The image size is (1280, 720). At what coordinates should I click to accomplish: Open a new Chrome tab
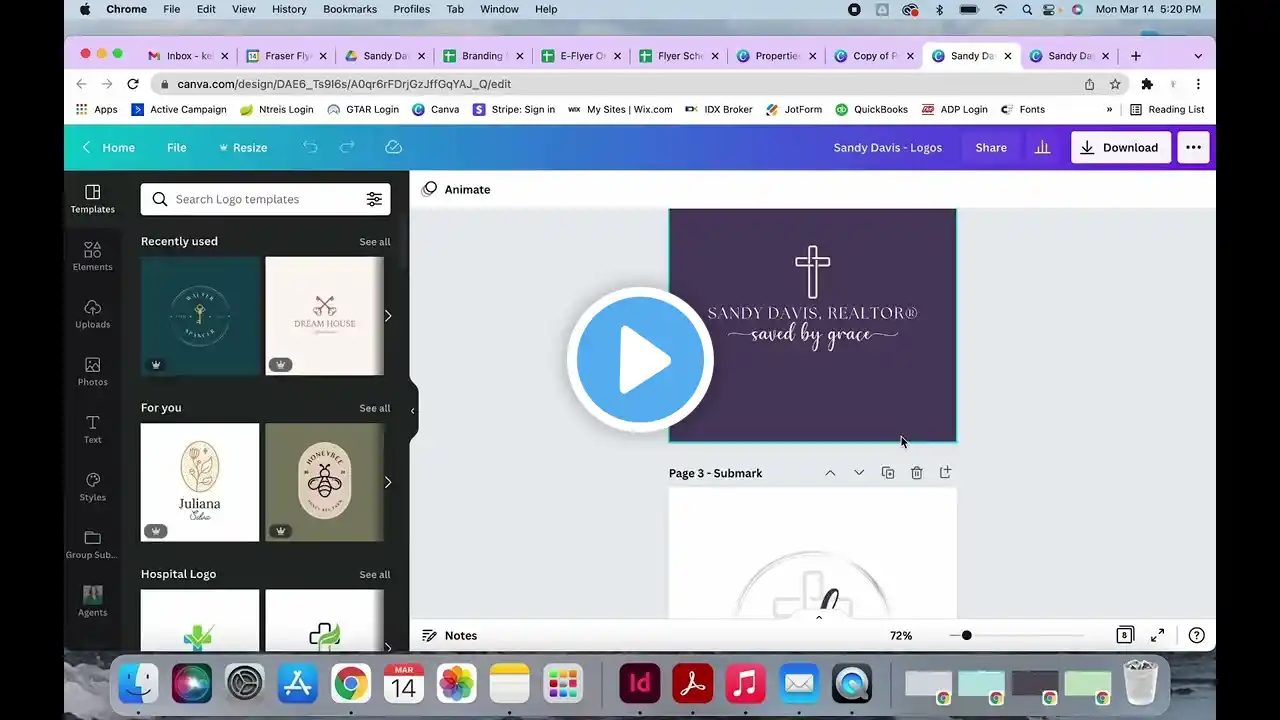point(1136,56)
